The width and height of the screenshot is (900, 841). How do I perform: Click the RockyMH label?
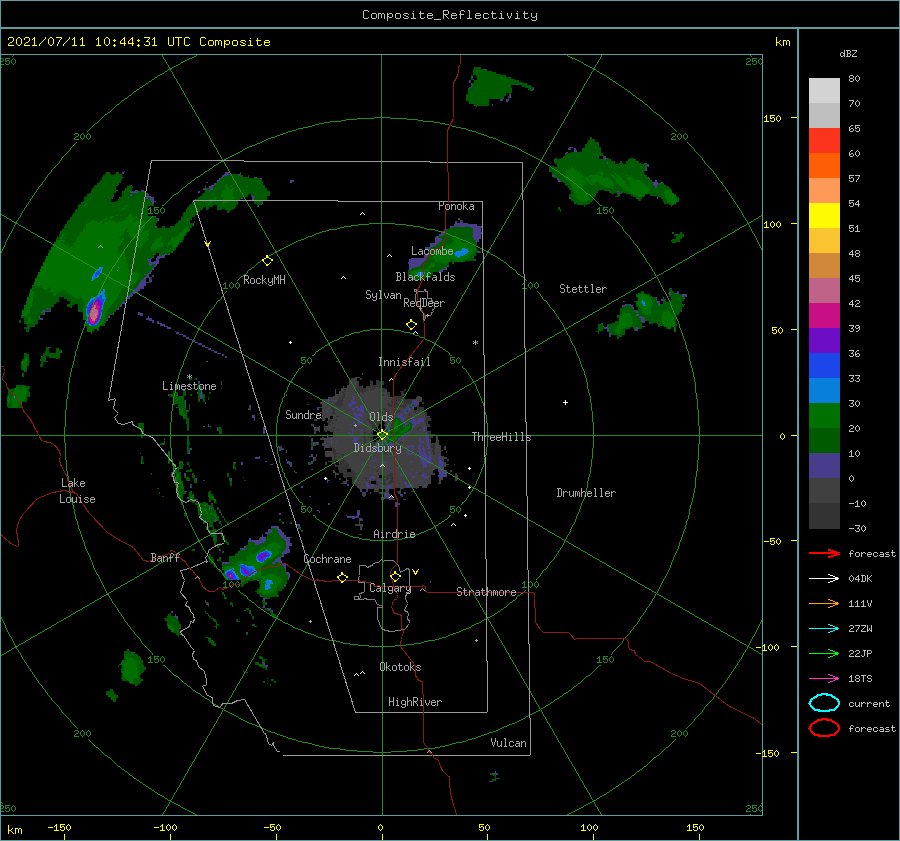[x=264, y=280]
